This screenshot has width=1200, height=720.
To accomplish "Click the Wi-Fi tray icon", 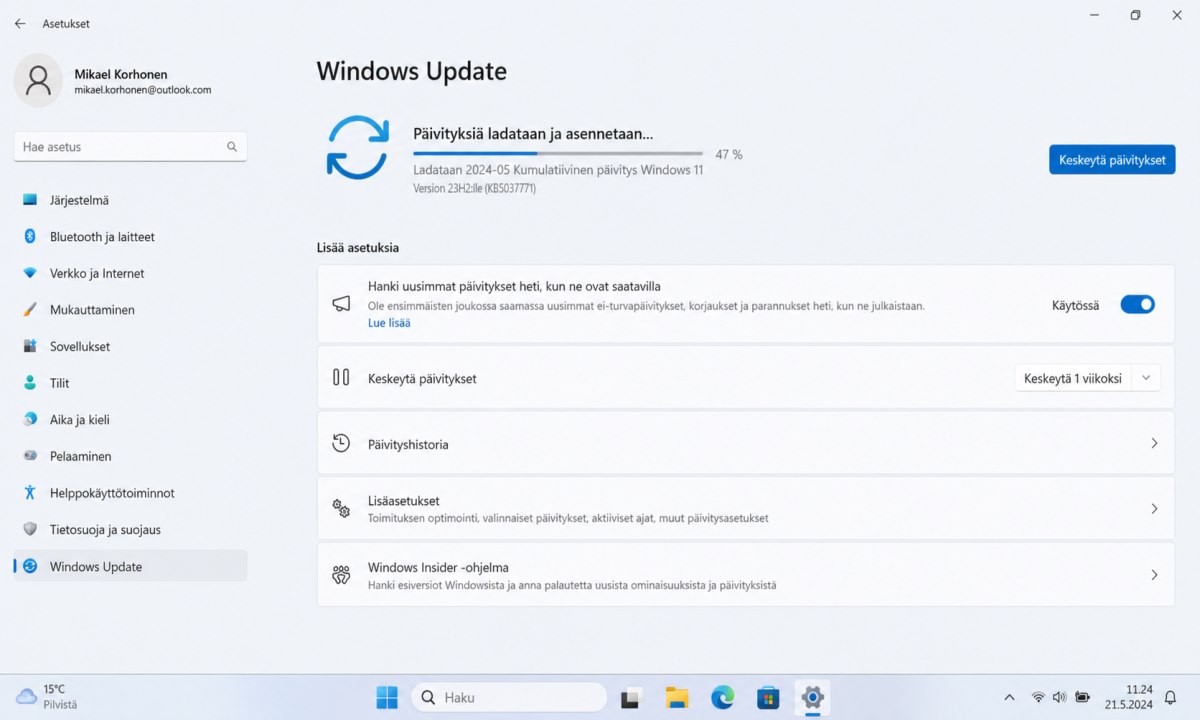I will point(1038,697).
